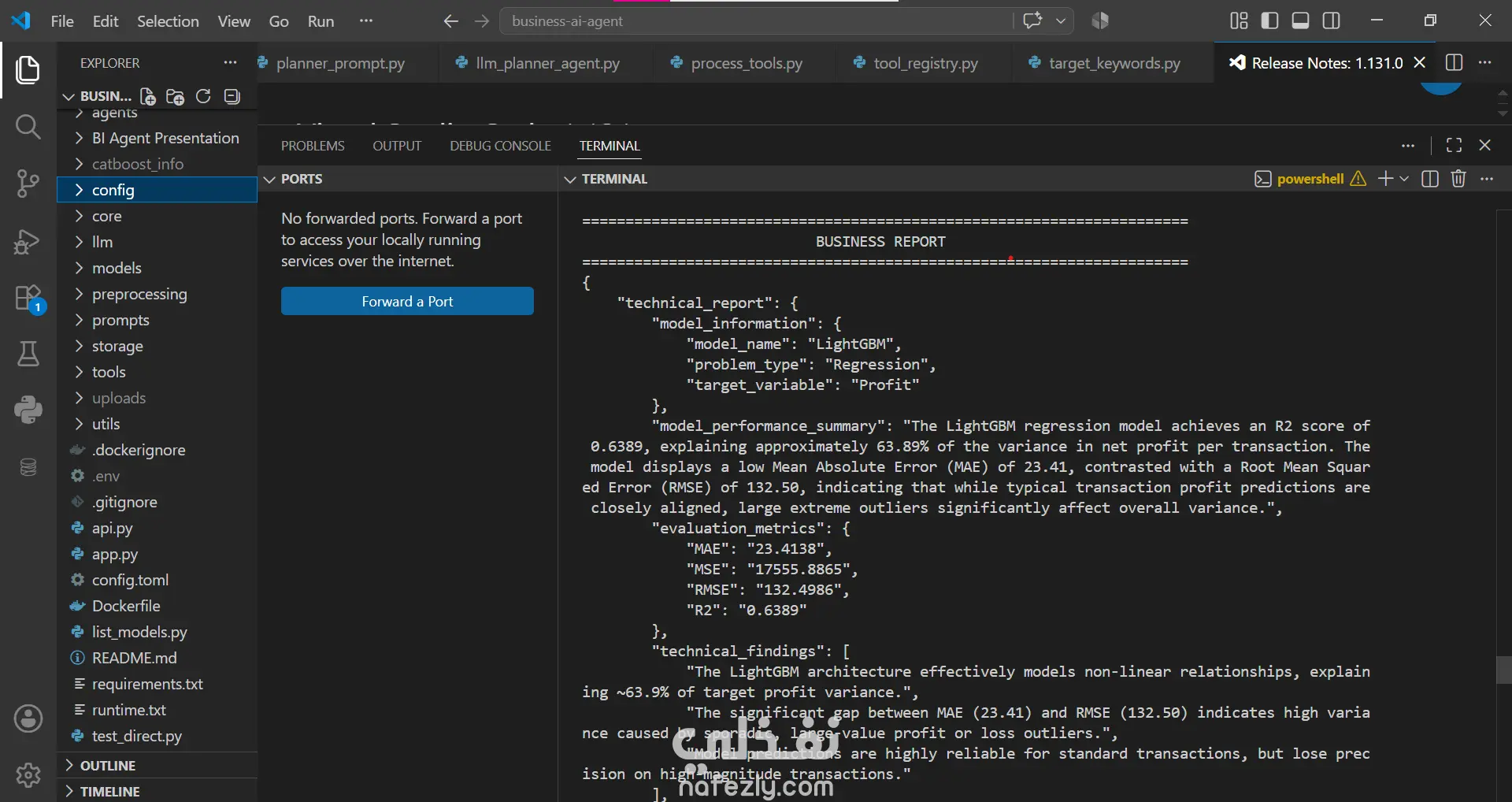
Task: Collapse the TERMINAL section header
Action: point(614,179)
